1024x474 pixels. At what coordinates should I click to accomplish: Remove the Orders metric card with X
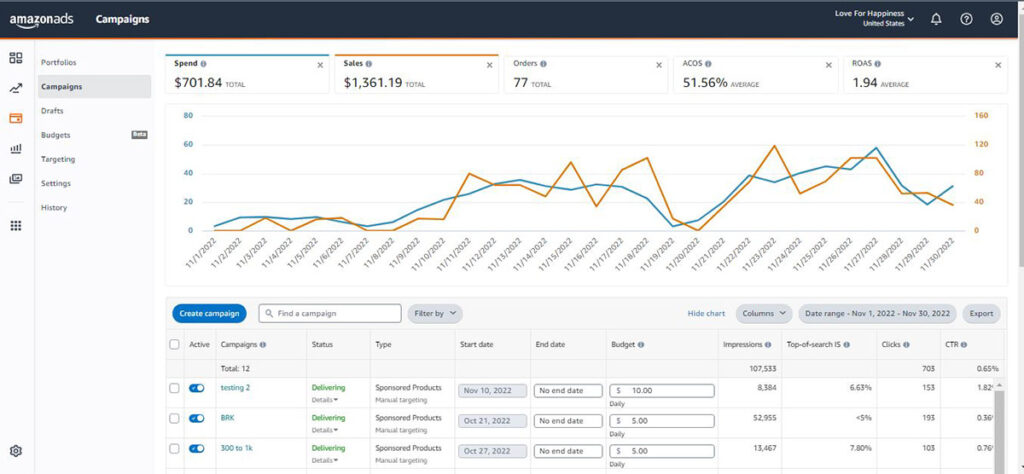point(659,65)
